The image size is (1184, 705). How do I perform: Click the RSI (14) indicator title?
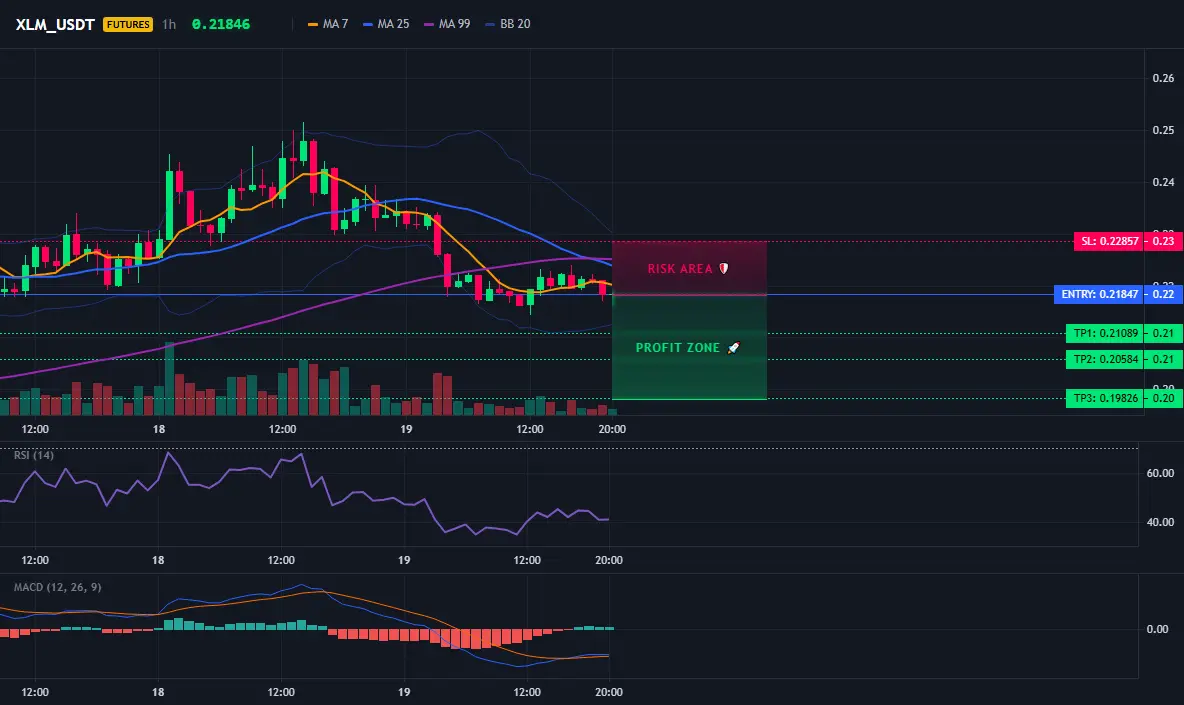coord(34,455)
